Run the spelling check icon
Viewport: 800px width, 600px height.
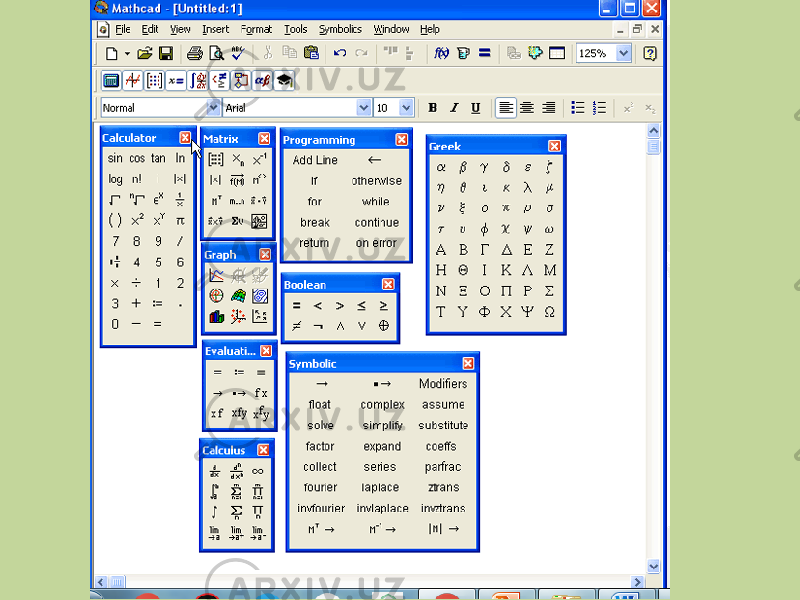(238, 53)
